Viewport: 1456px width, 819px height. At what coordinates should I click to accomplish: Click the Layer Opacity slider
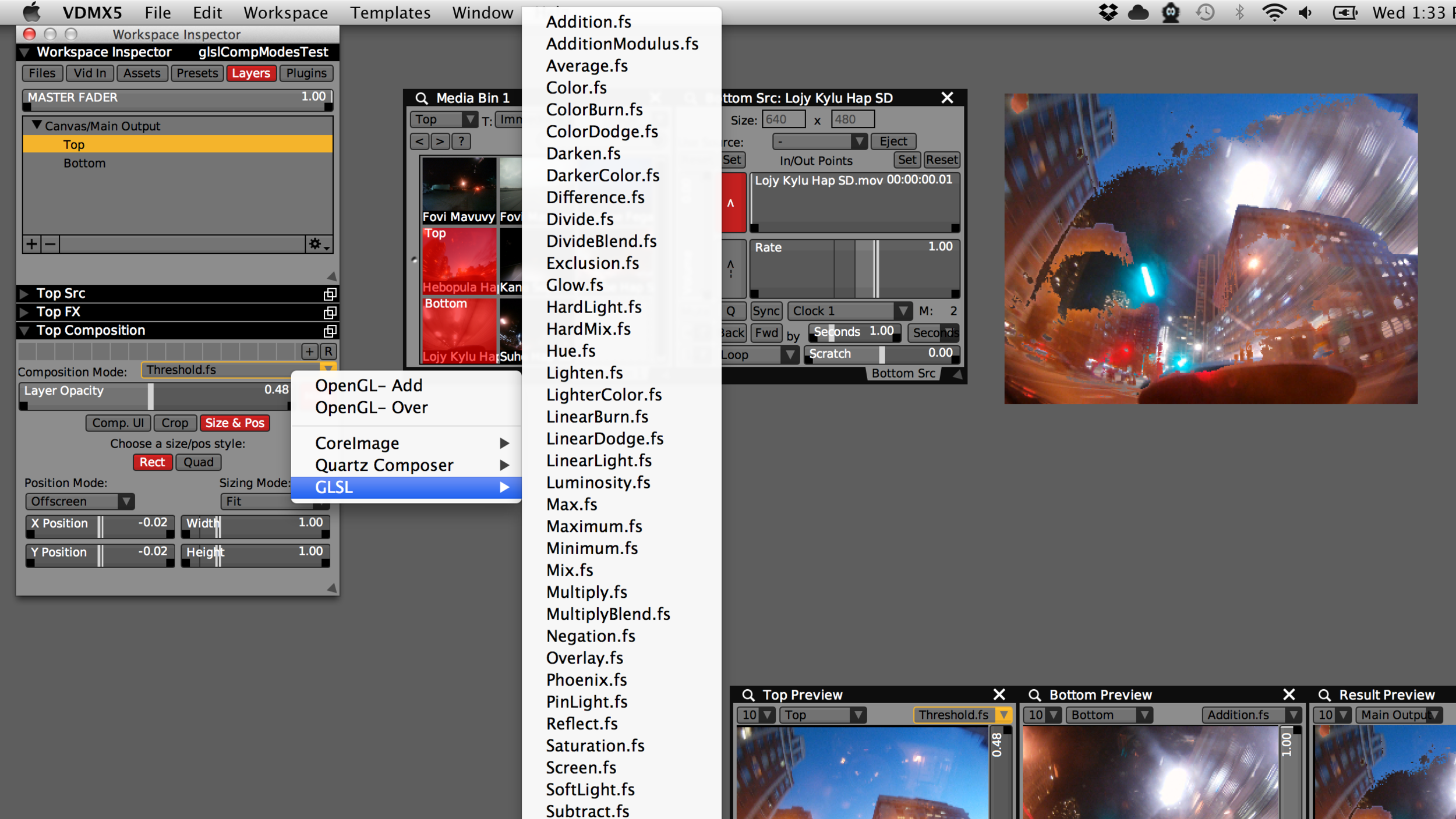(156, 396)
